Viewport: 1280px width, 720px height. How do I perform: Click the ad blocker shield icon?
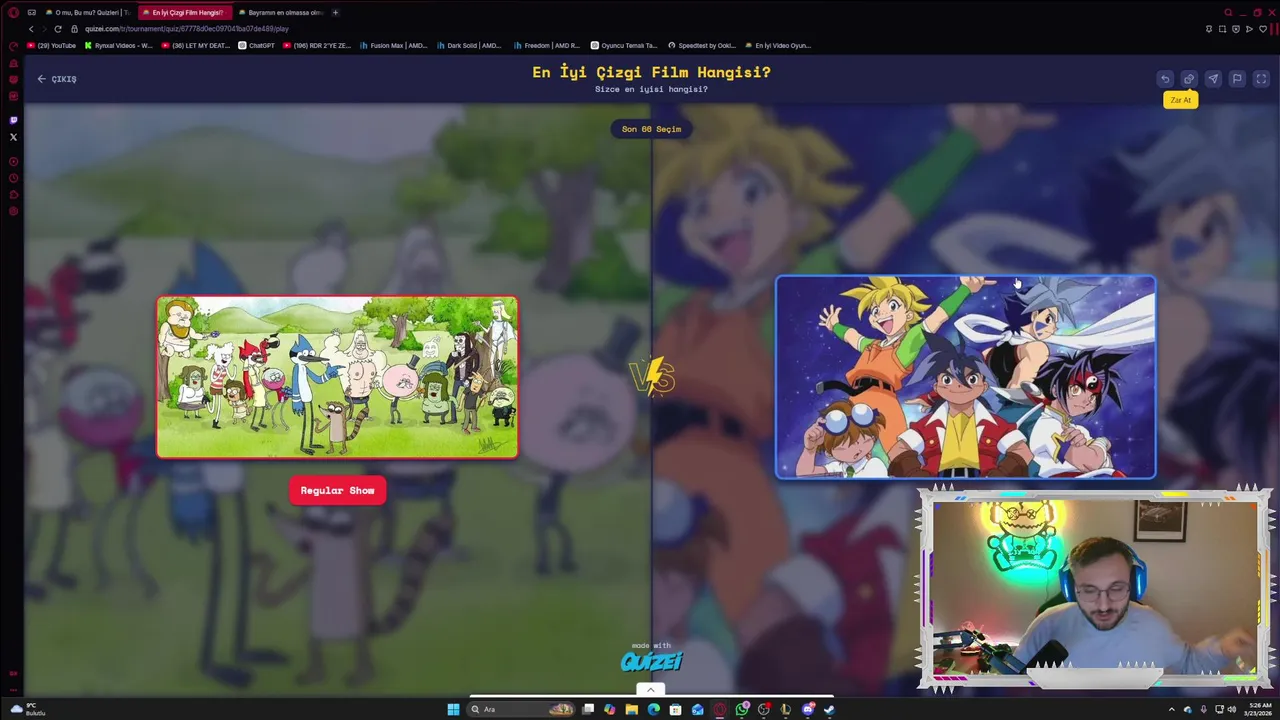click(x=1235, y=29)
